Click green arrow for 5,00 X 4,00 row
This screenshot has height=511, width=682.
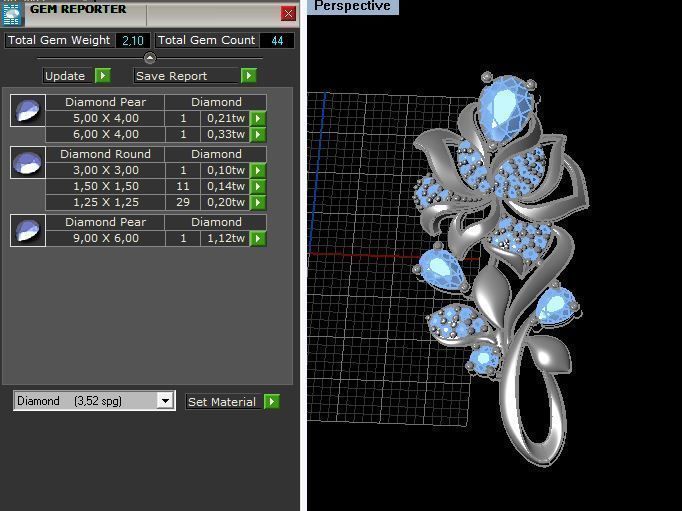click(258, 118)
